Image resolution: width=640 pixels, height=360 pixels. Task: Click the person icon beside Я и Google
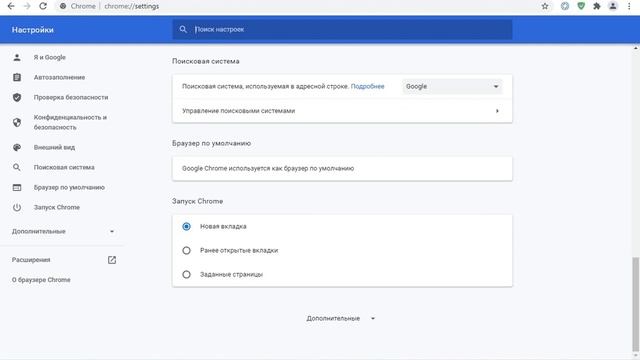[17, 57]
